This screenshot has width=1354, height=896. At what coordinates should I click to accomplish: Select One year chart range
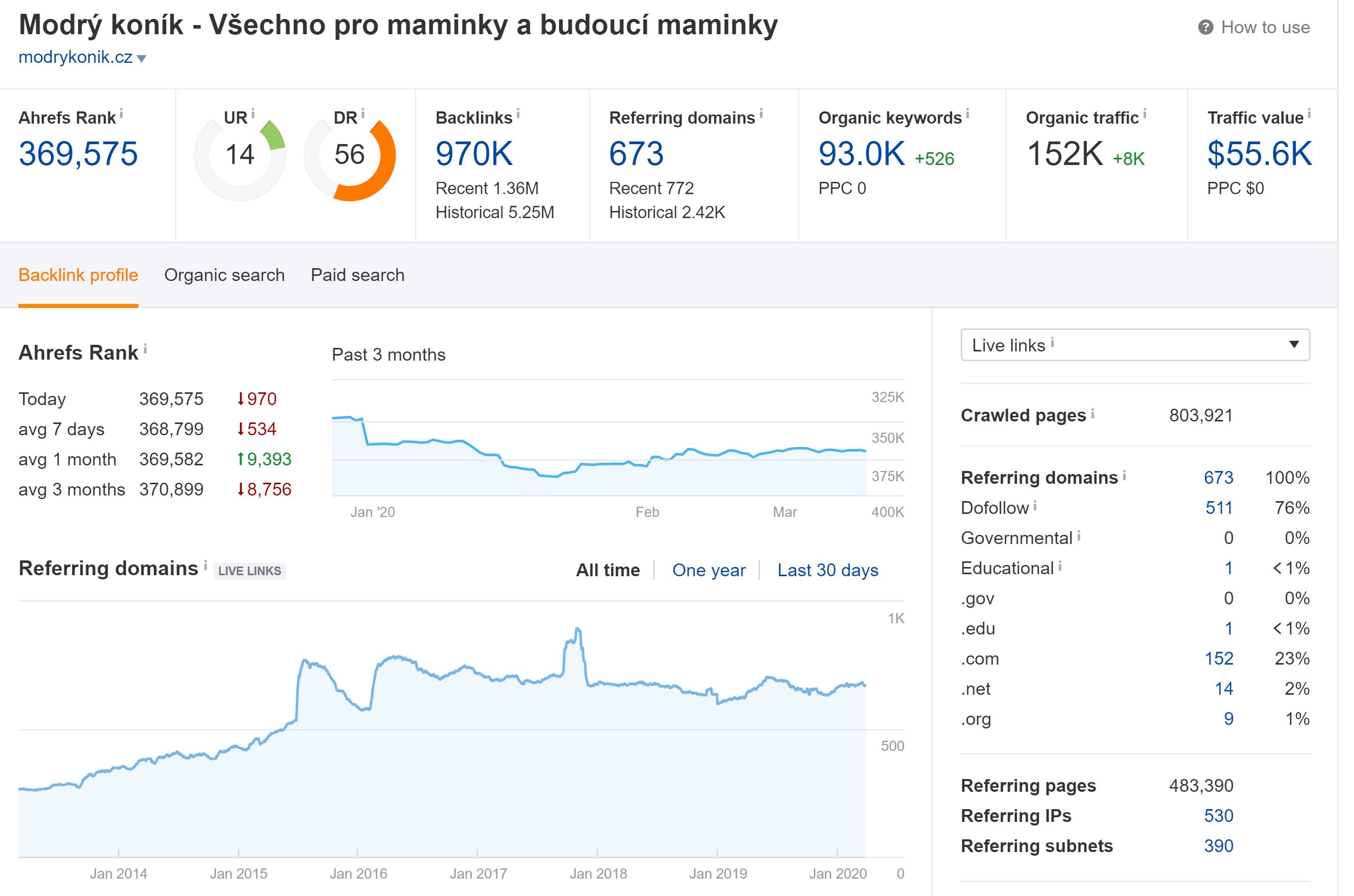pyautogui.click(x=709, y=570)
